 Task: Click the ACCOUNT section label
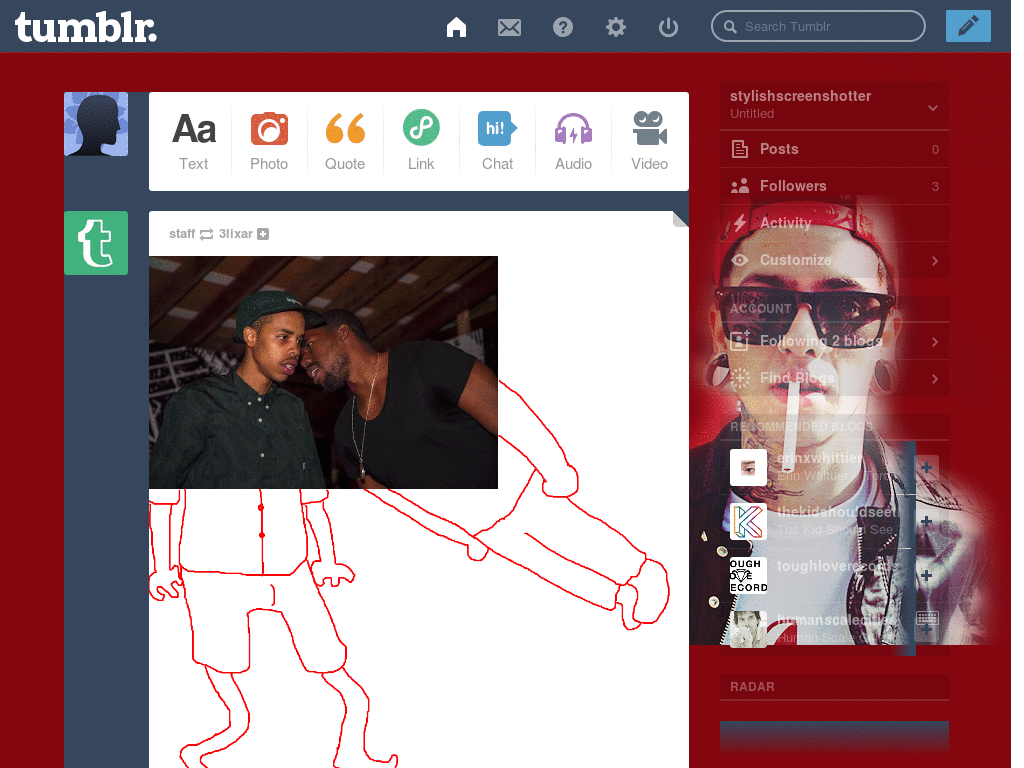tap(760, 309)
